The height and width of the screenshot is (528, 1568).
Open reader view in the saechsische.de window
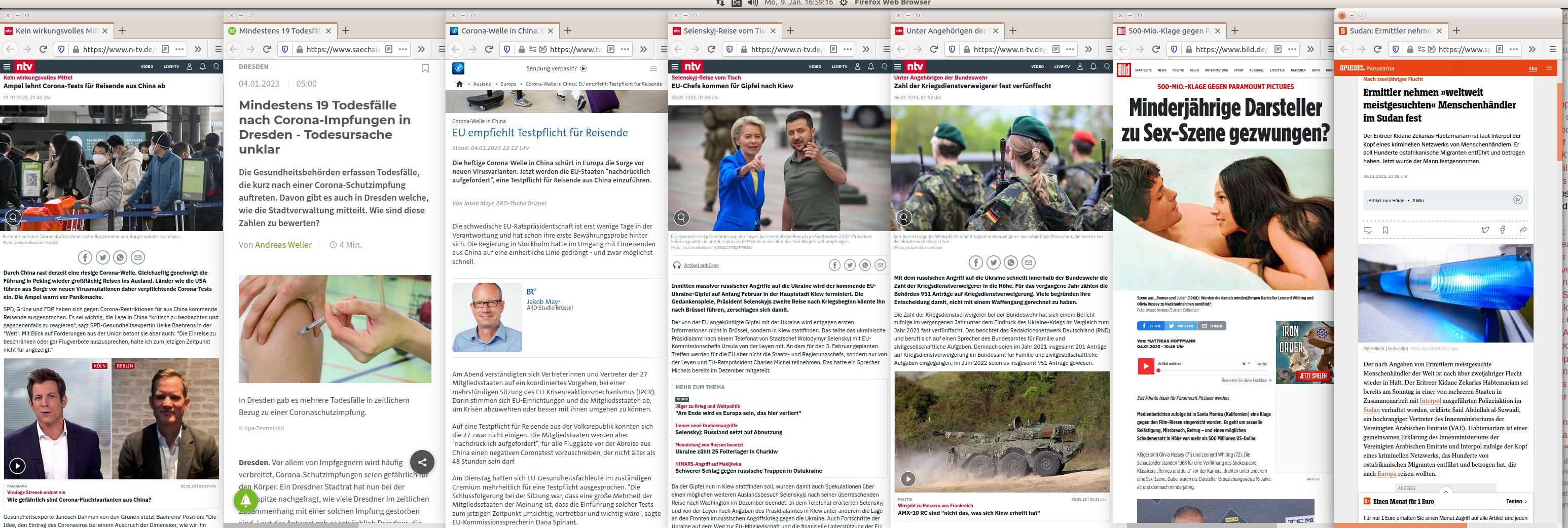(389, 49)
